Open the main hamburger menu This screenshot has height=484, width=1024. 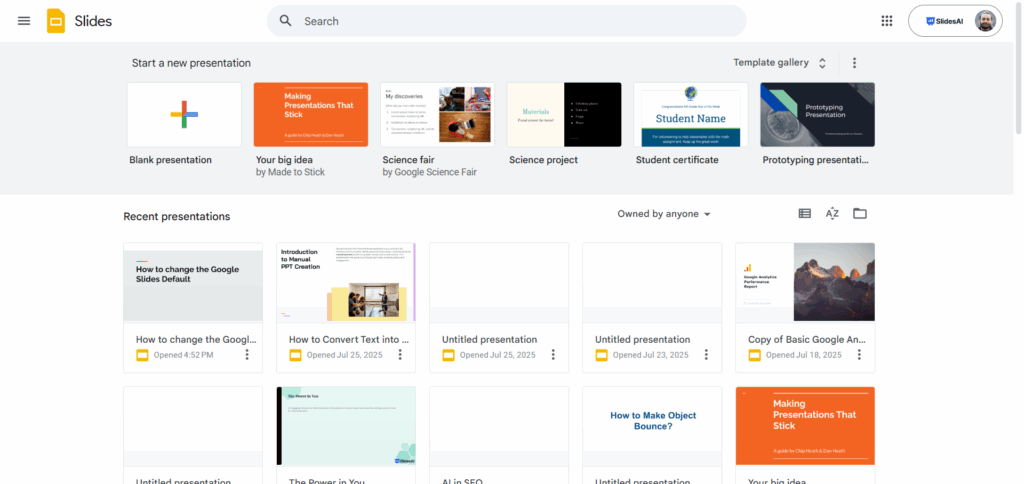tap(24, 21)
